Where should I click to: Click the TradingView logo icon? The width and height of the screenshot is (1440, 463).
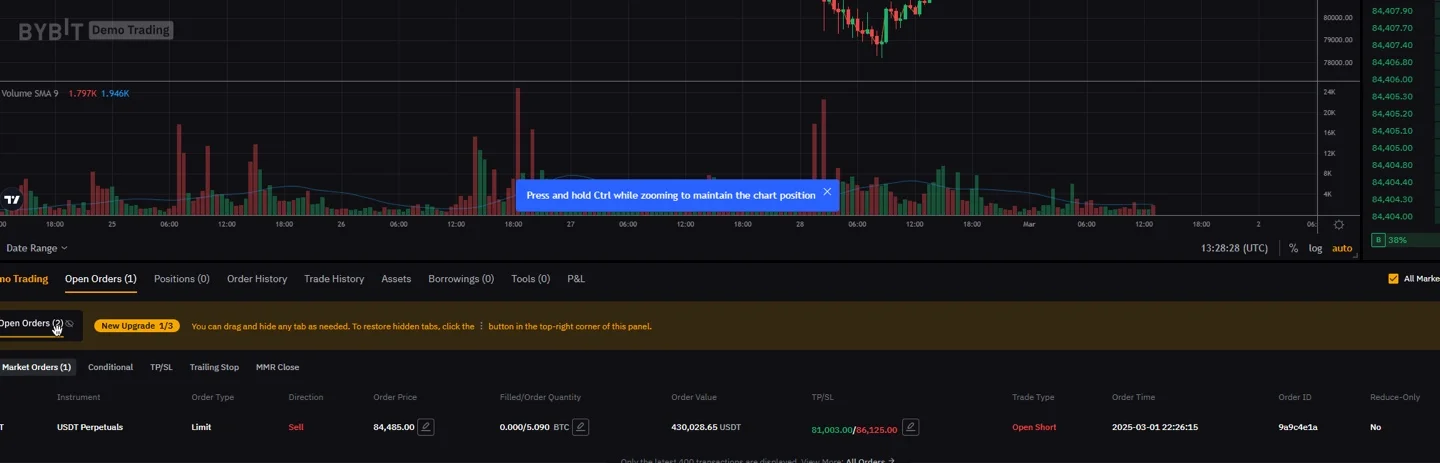coord(12,199)
